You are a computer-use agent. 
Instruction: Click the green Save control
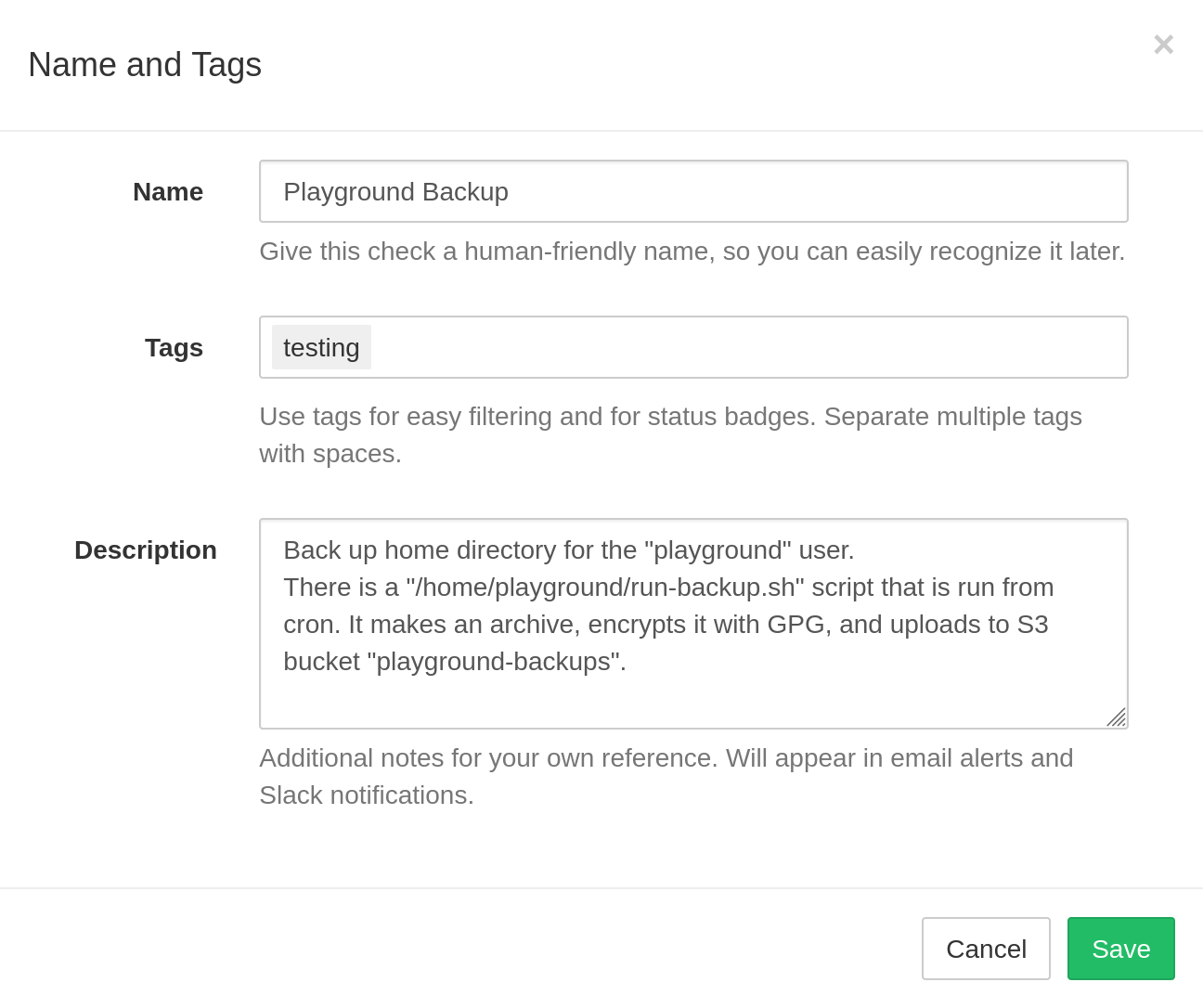(x=1120, y=949)
